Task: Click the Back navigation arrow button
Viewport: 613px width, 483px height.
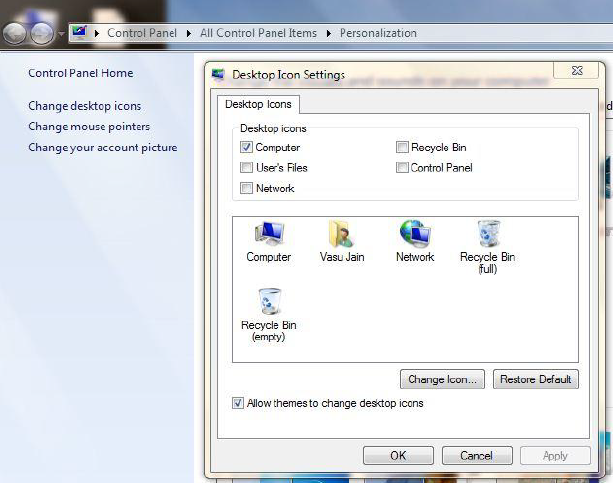Action: 14,33
